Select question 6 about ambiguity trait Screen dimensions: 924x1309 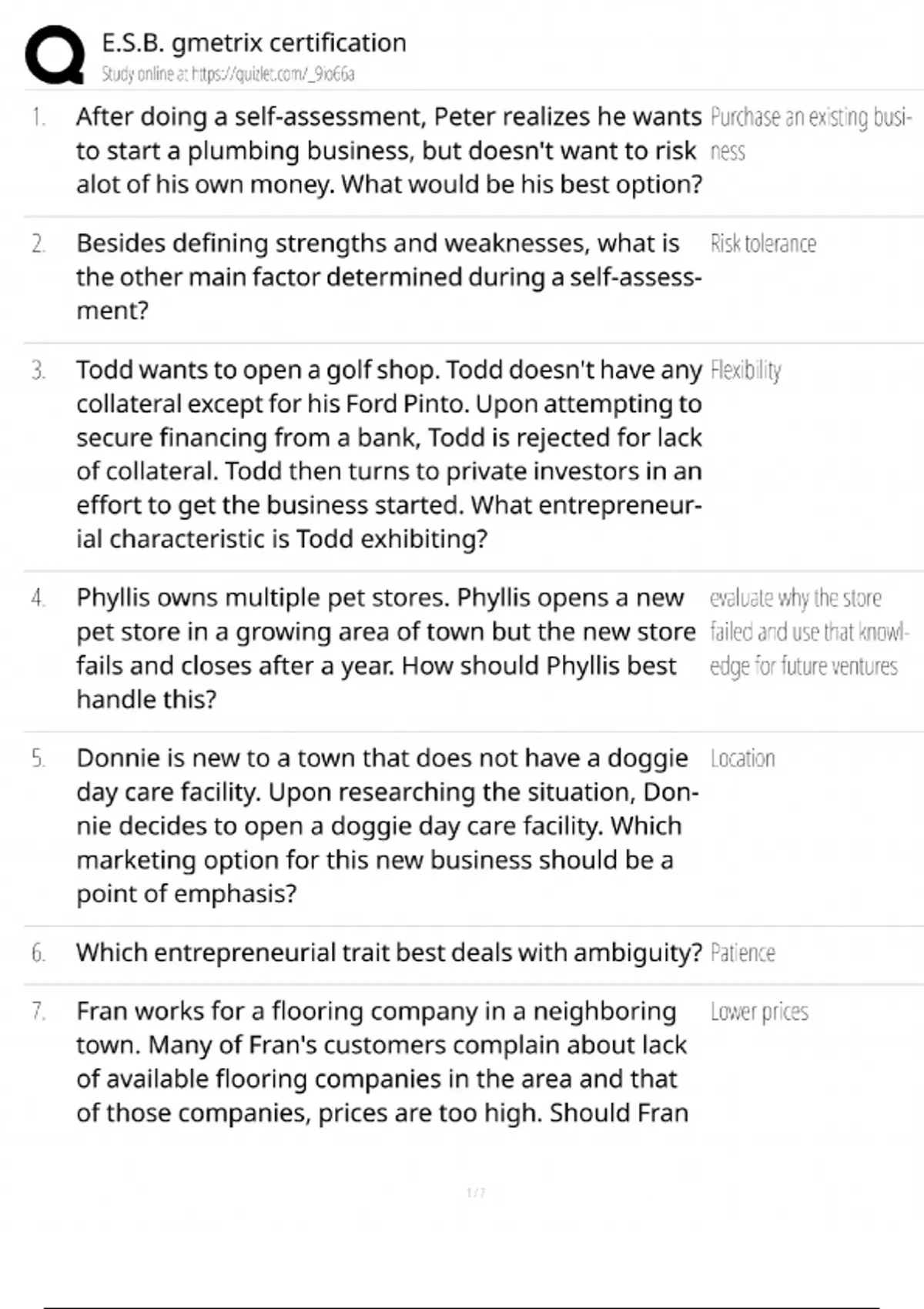pyautogui.click(x=389, y=953)
